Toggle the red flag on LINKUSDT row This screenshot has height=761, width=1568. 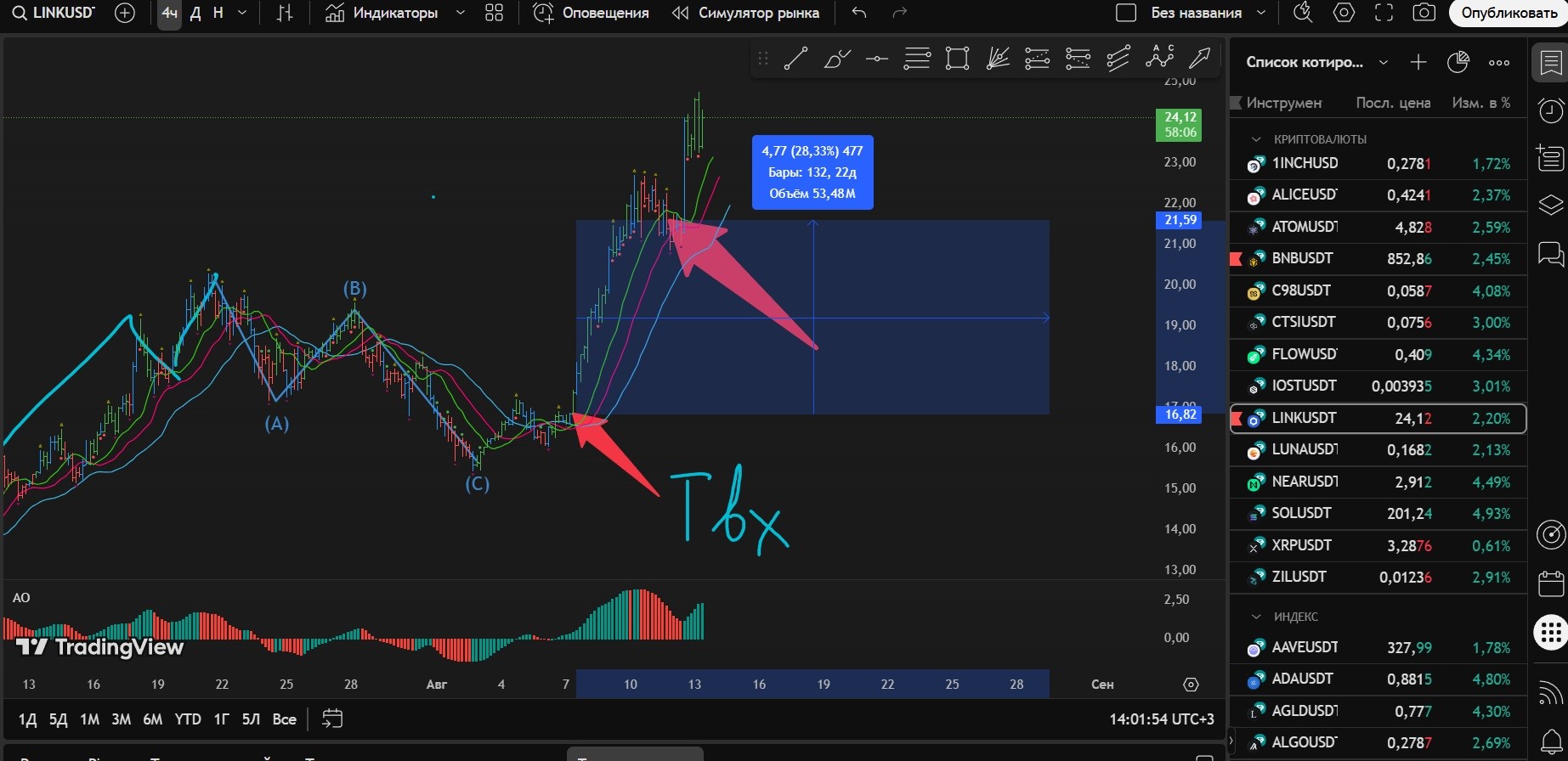1237,418
